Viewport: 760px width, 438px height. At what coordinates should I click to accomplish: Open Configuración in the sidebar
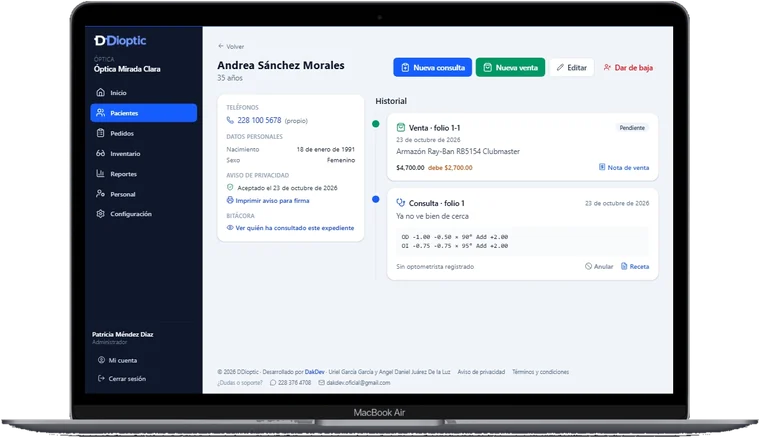[143, 214]
